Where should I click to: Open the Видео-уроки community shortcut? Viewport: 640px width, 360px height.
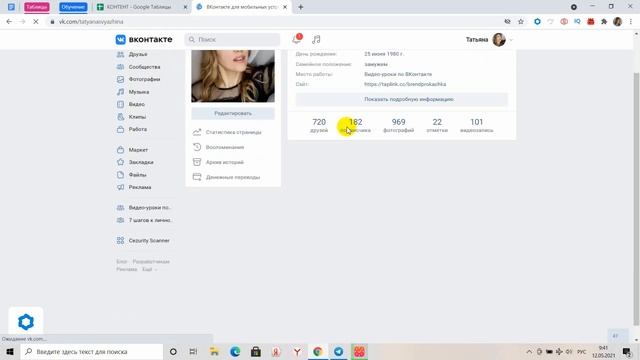144,207
